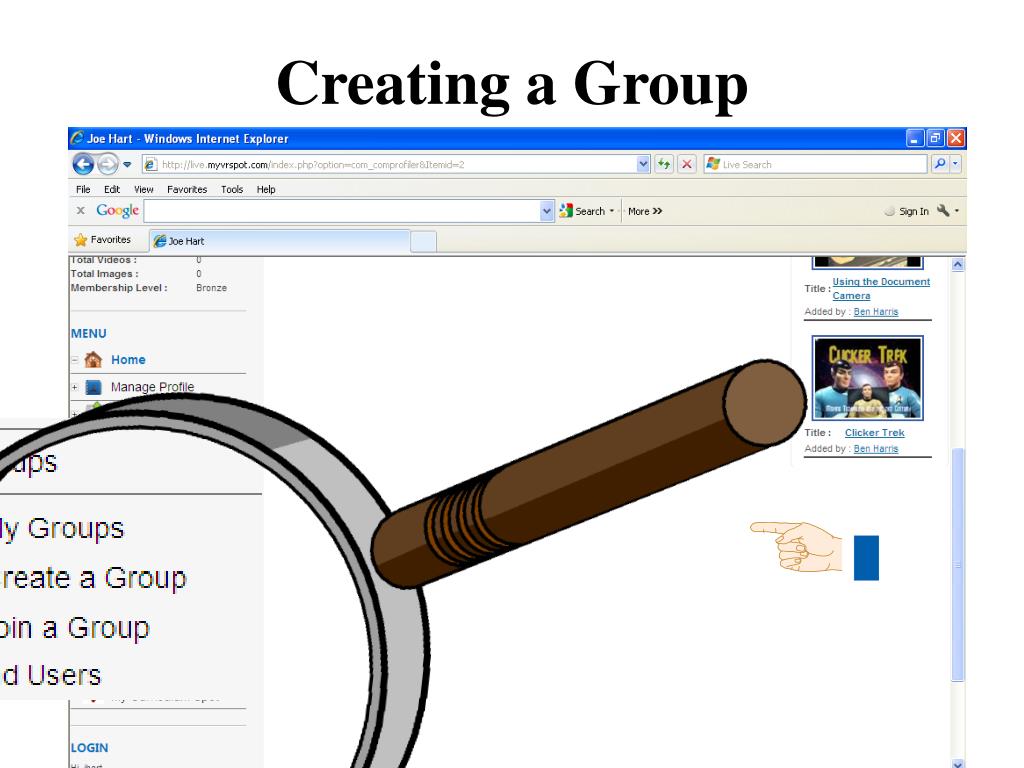Open the View menu

(x=144, y=189)
